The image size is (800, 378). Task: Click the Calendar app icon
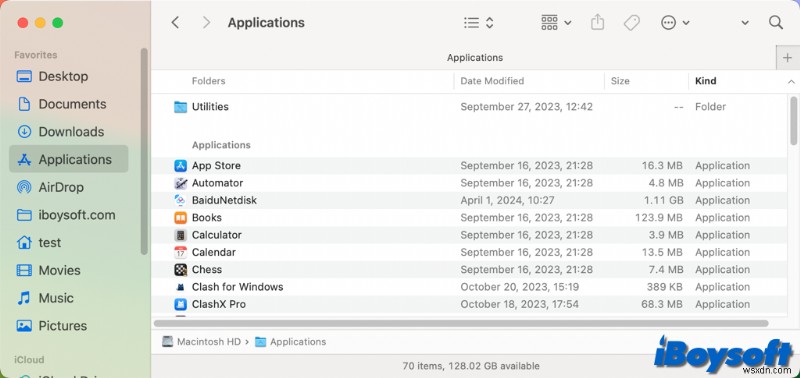tap(180, 253)
